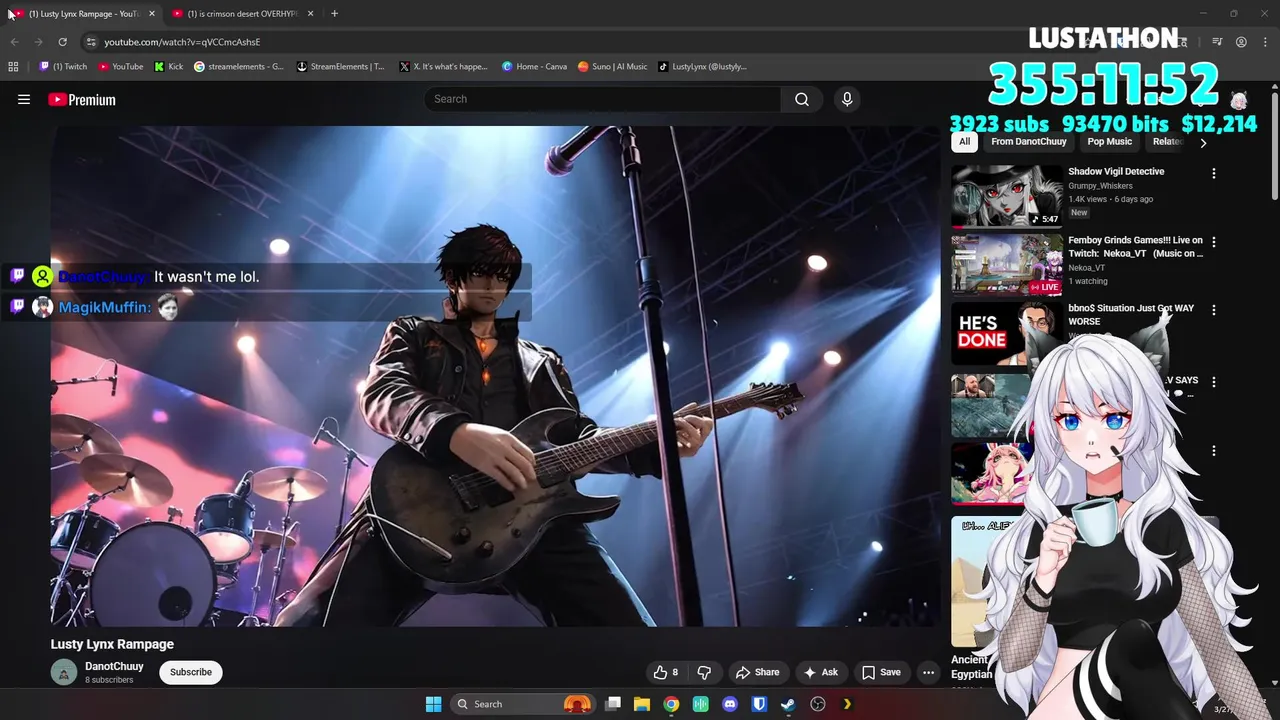This screenshot has height=720, width=1280.
Task: Click the main video player
Action: coord(495,376)
